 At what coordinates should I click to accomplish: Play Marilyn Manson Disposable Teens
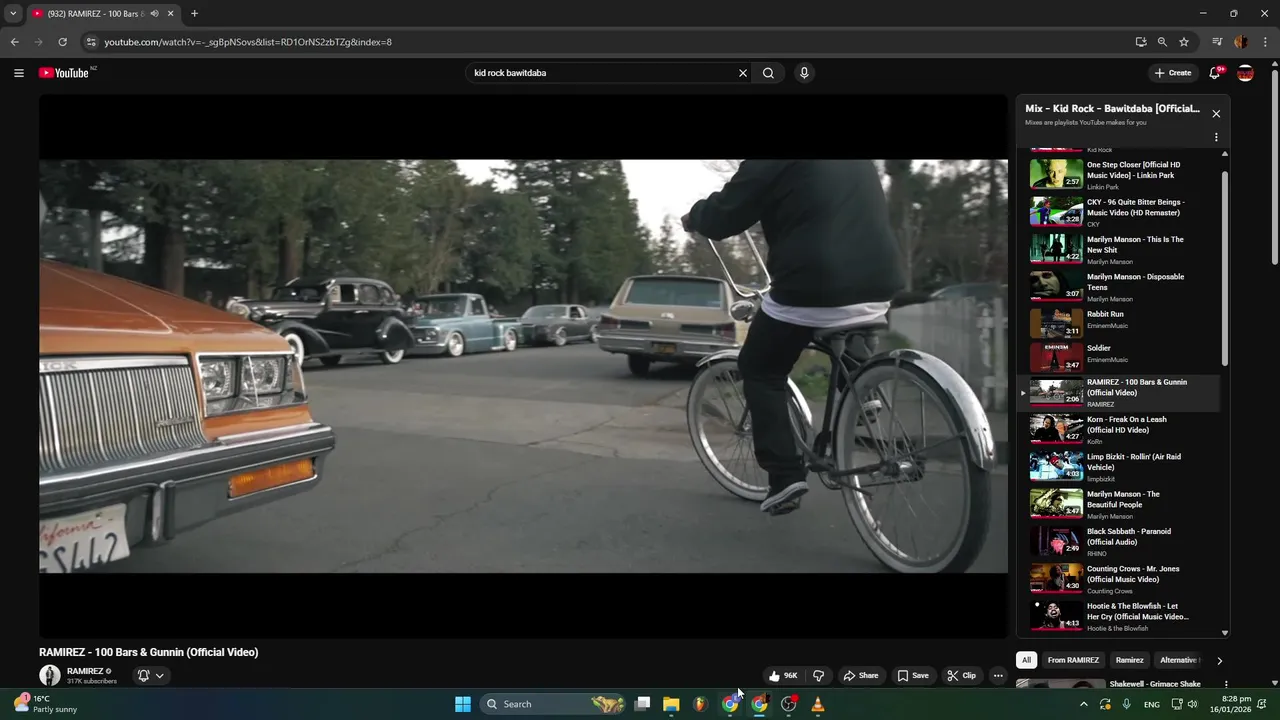click(x=1118, y=286)
